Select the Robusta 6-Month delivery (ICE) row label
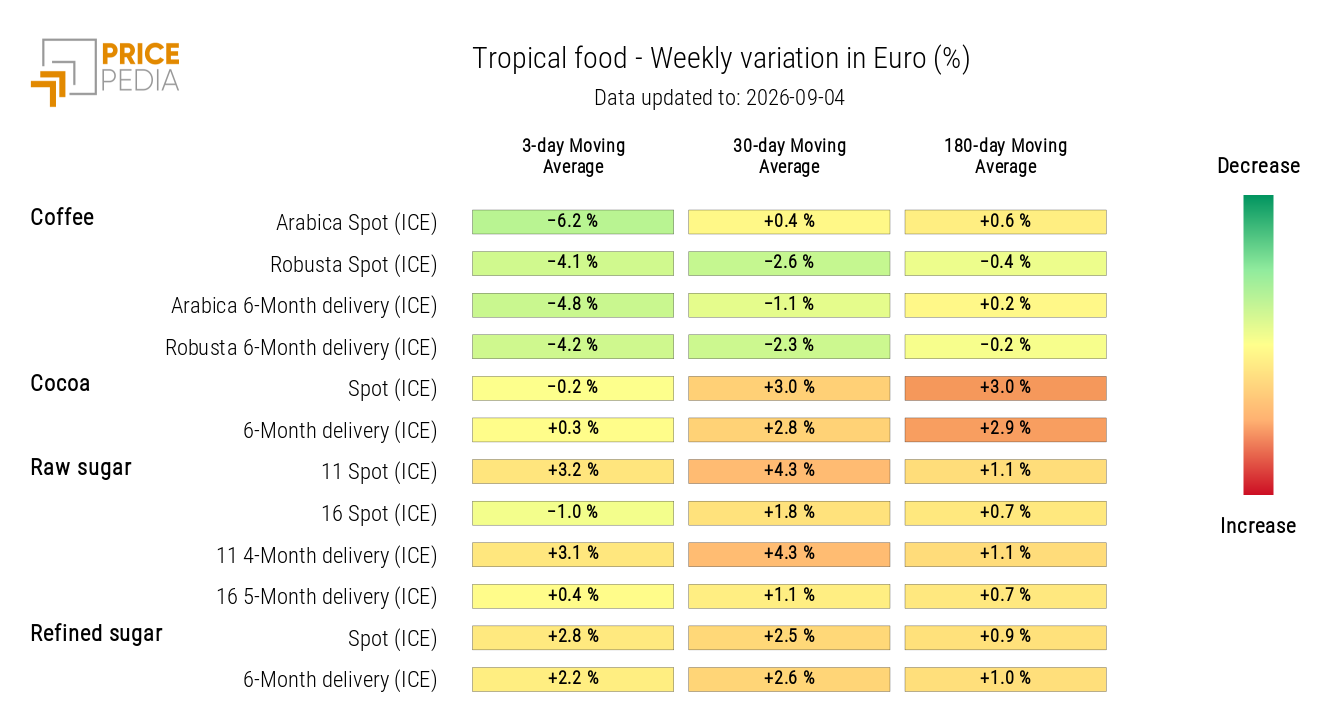 301,348
